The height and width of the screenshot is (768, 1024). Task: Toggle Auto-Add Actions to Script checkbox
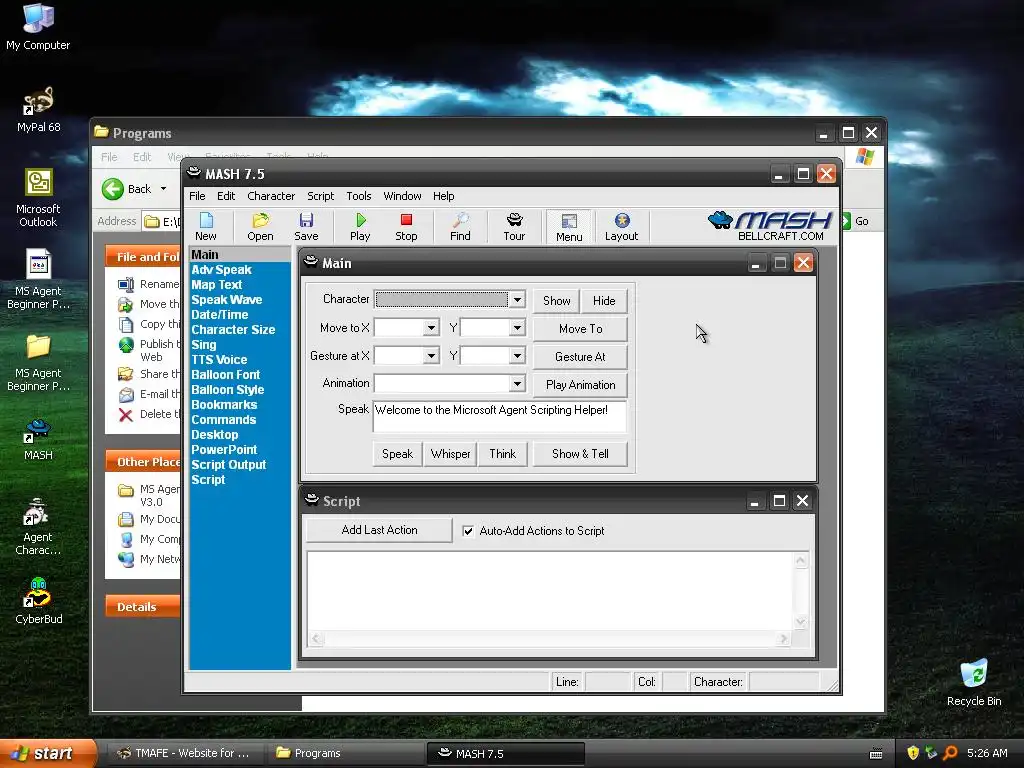468,531
